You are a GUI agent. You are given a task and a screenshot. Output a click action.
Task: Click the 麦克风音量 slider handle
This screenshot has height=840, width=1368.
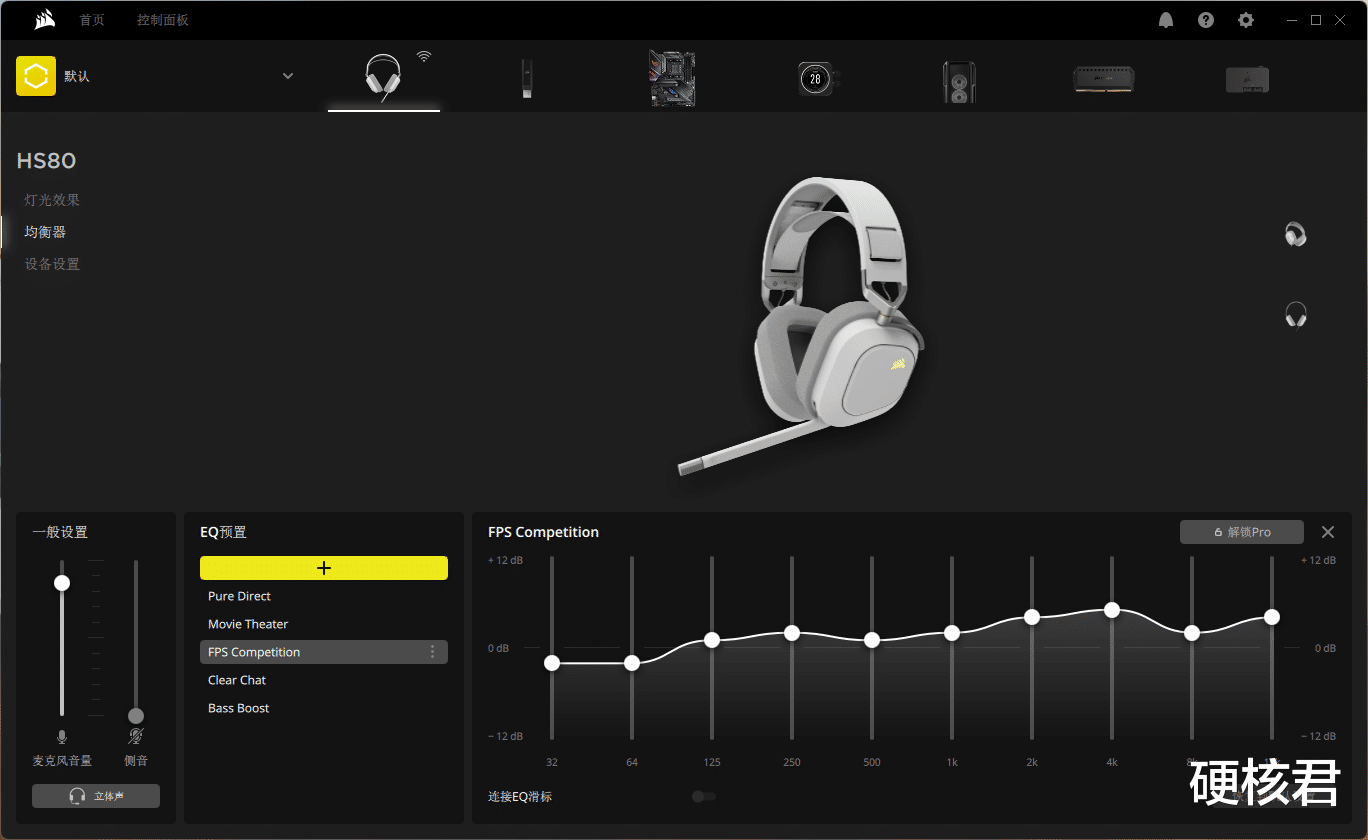click(x=62, y=583)
